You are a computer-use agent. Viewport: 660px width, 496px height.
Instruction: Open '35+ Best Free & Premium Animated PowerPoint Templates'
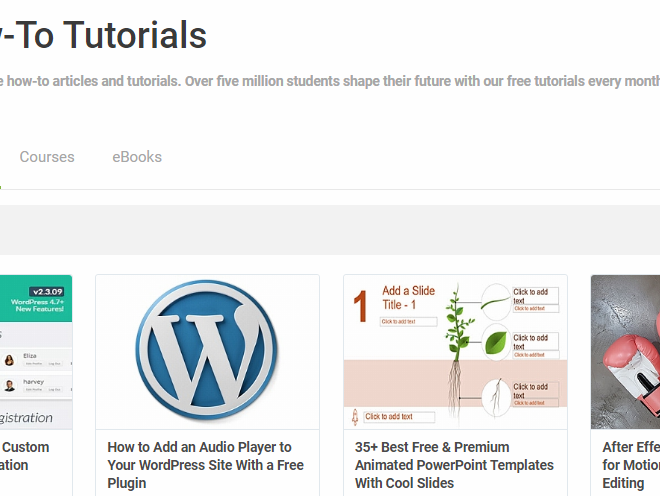(x=454, y=465)
